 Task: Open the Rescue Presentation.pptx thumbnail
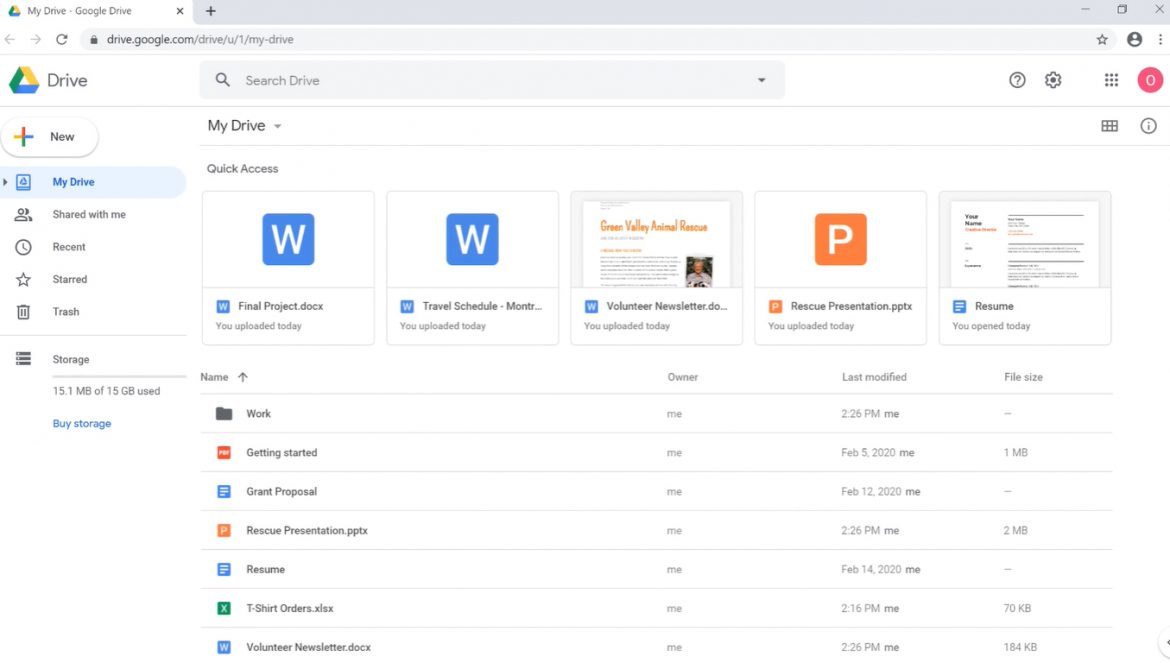840,239
